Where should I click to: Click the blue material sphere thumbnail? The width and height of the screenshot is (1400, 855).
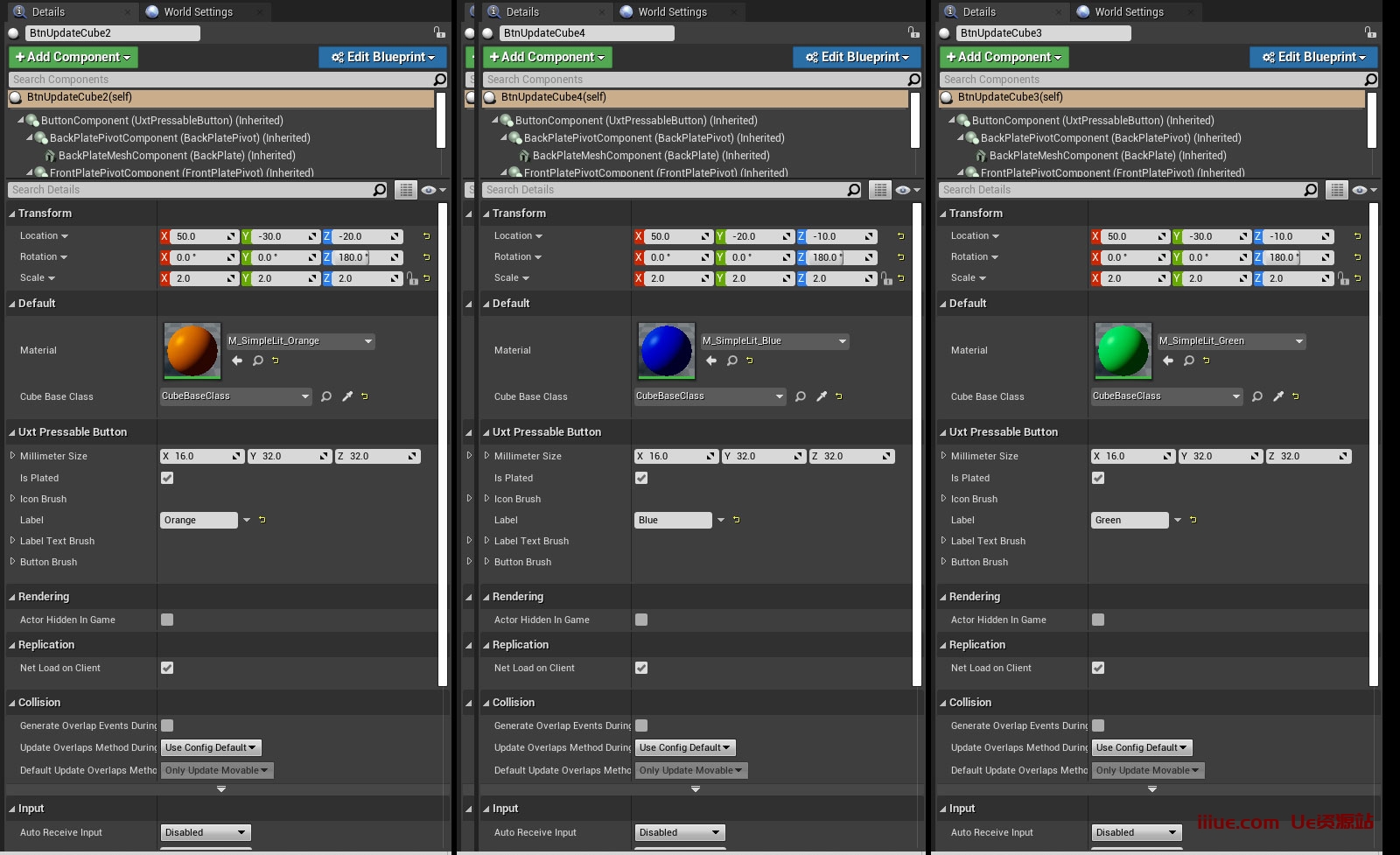667,351
